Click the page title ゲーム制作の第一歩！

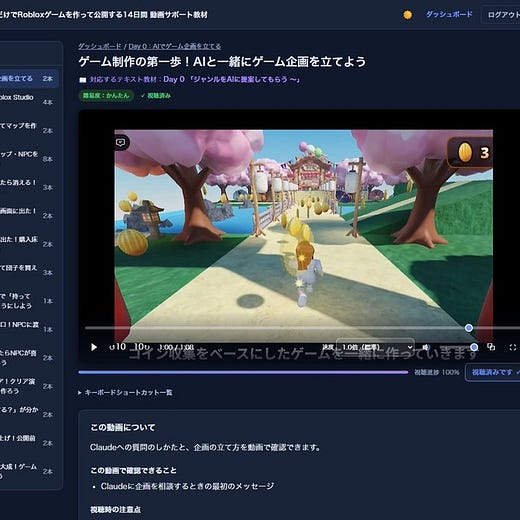(x=222, y=62)
